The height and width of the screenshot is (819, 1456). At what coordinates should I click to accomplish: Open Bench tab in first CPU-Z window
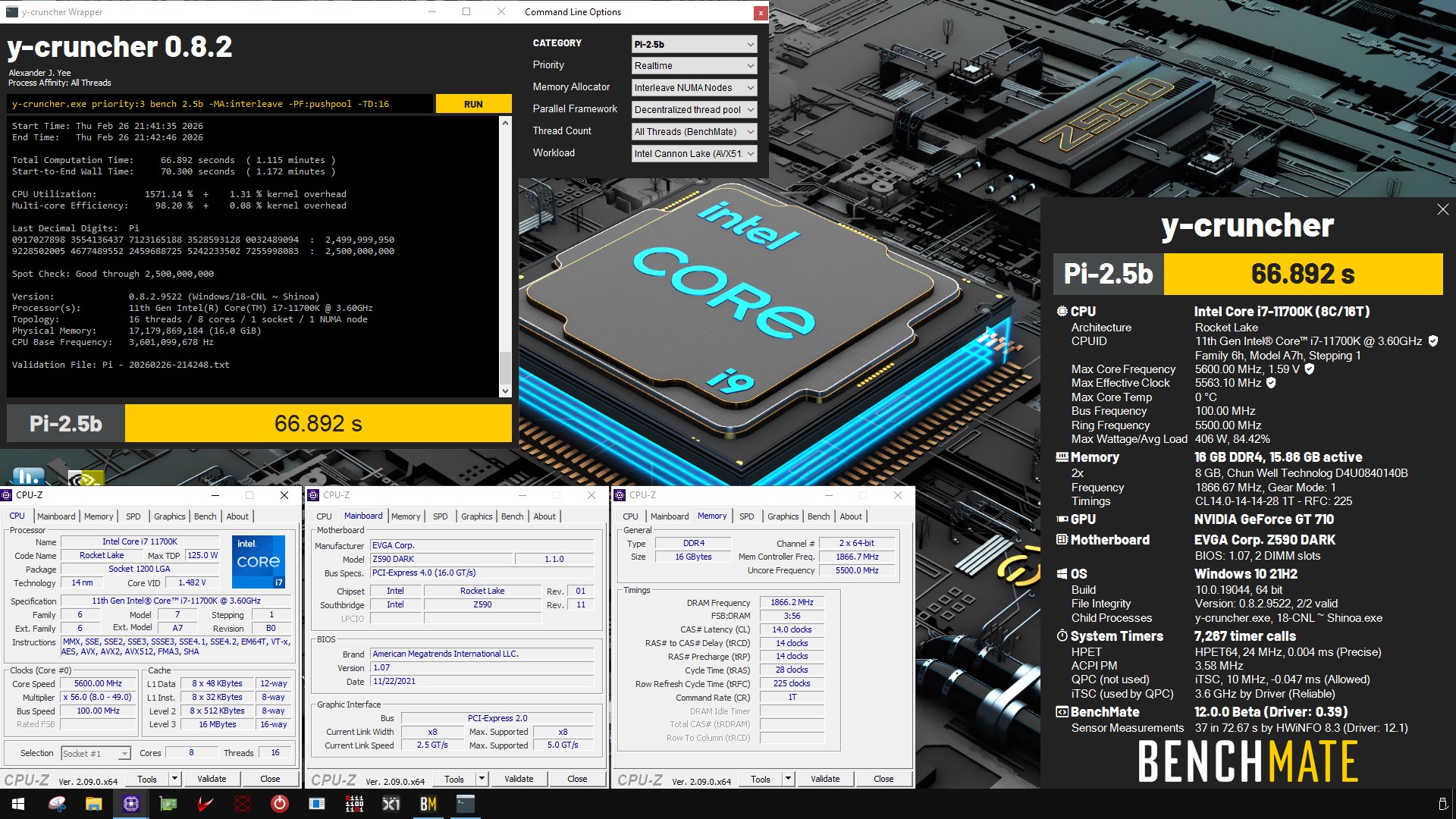[x=206, y=516]
